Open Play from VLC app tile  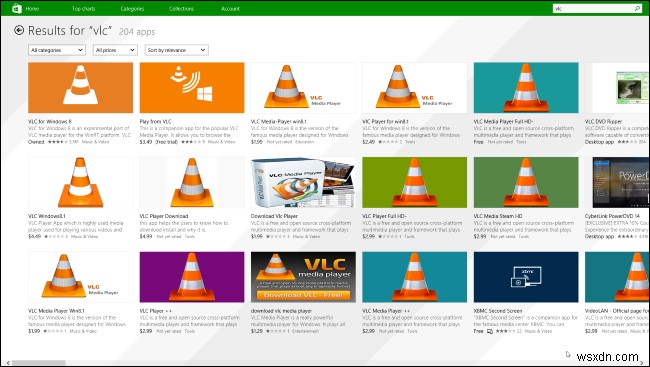[192, 87]
